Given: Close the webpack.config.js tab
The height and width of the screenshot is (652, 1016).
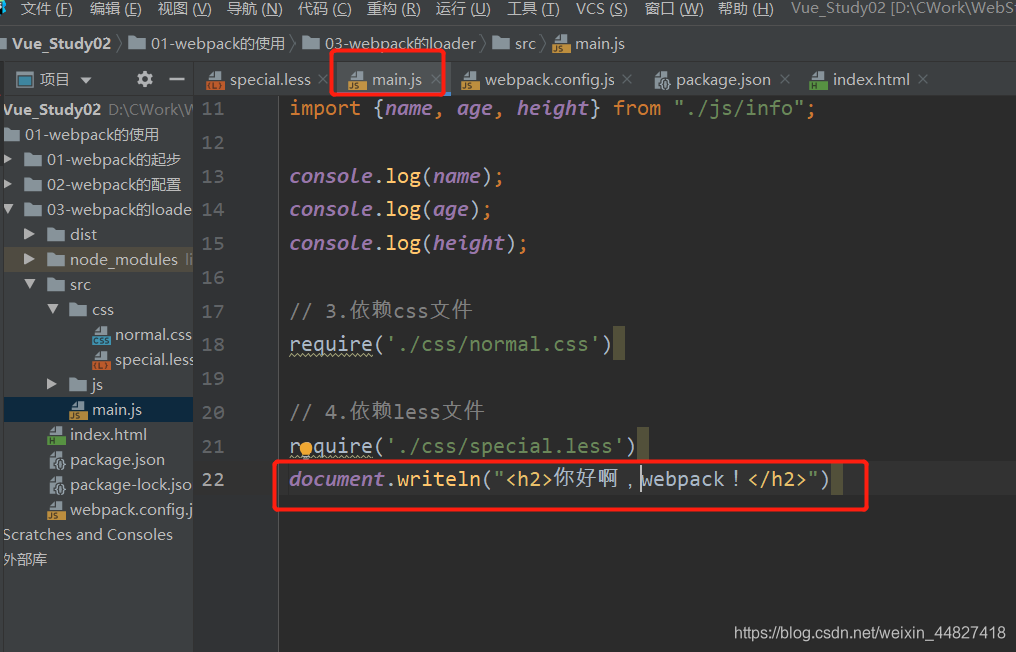Looking at the screenshot, I should [627, 79].
